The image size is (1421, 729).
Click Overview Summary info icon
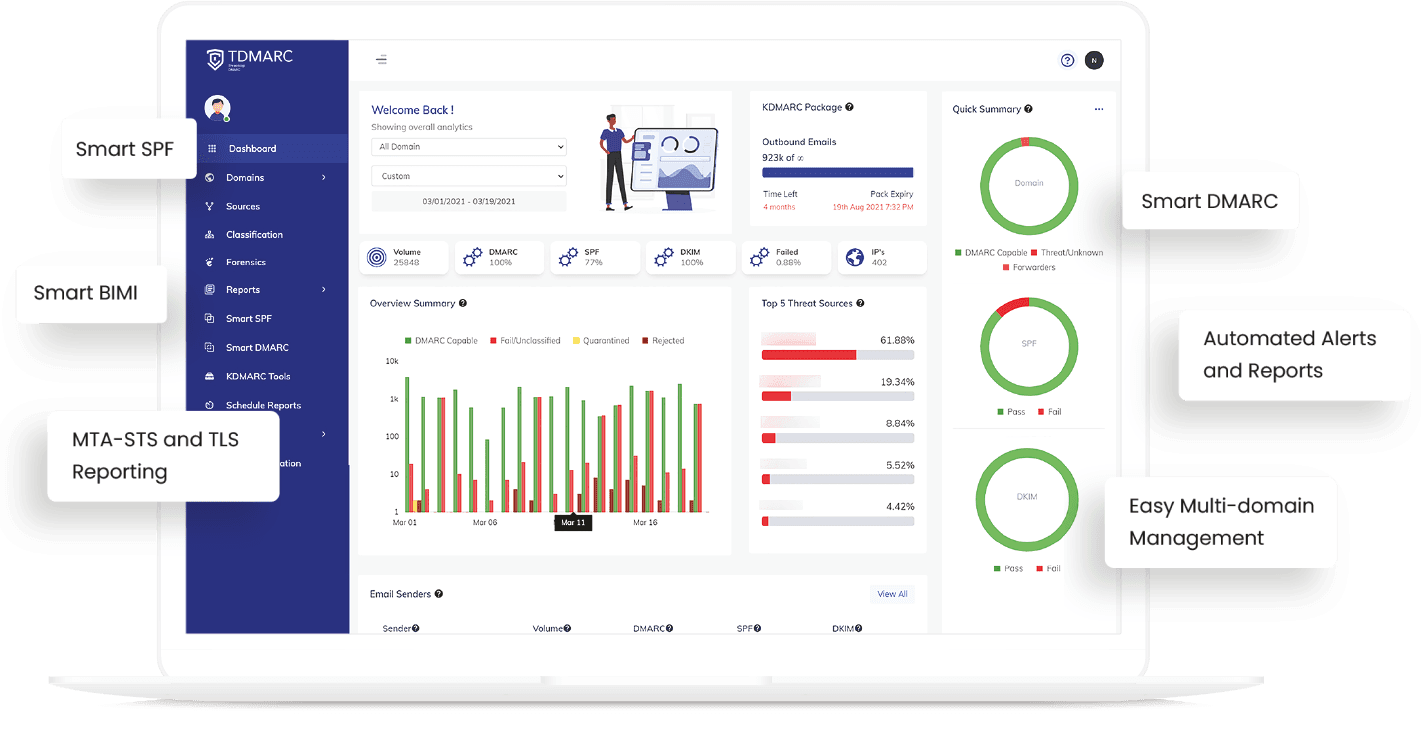[x=462, y=303]
